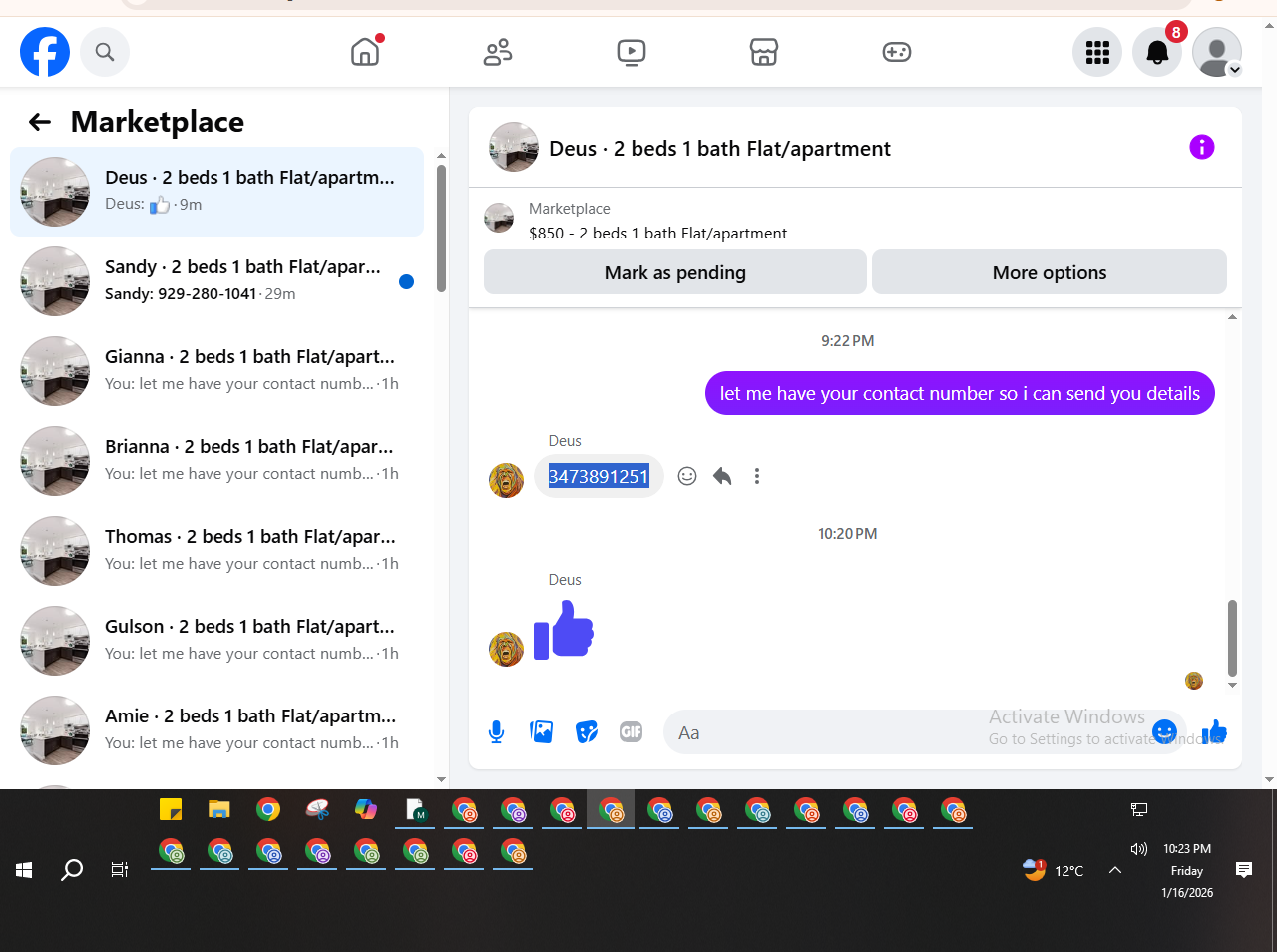Click the chat thread scrollbar thumb

pyautogui.click(x=1232, y=638)
